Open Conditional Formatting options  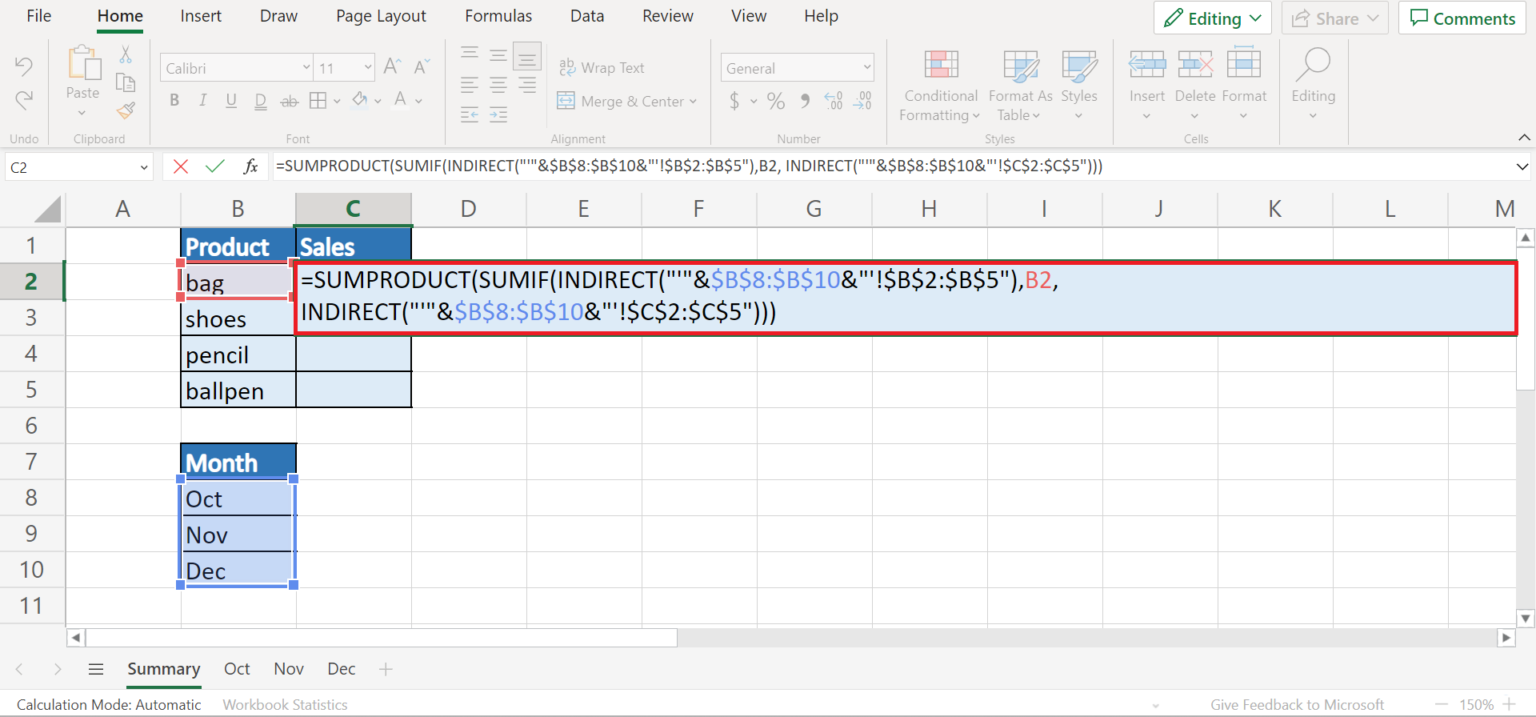[939, 87]
